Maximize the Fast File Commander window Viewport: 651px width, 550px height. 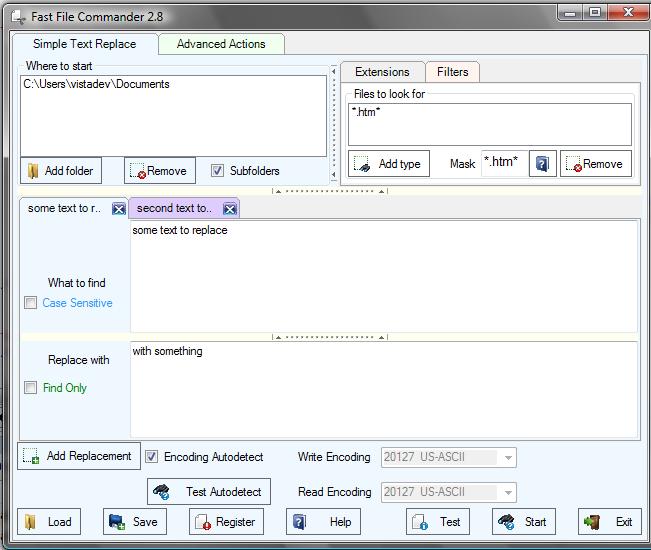coord(595,13)
